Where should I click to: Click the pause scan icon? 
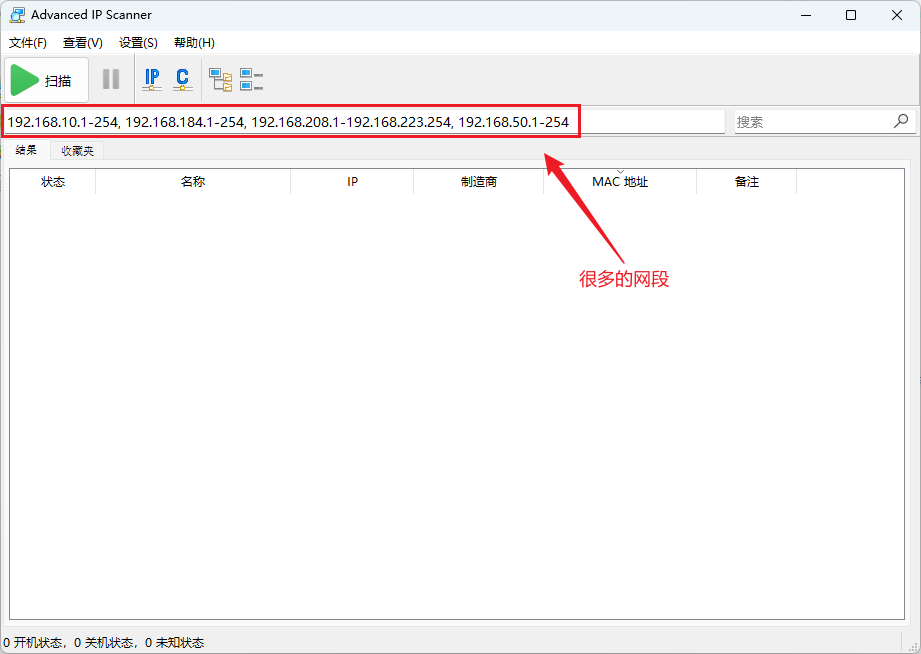[111, 79]
